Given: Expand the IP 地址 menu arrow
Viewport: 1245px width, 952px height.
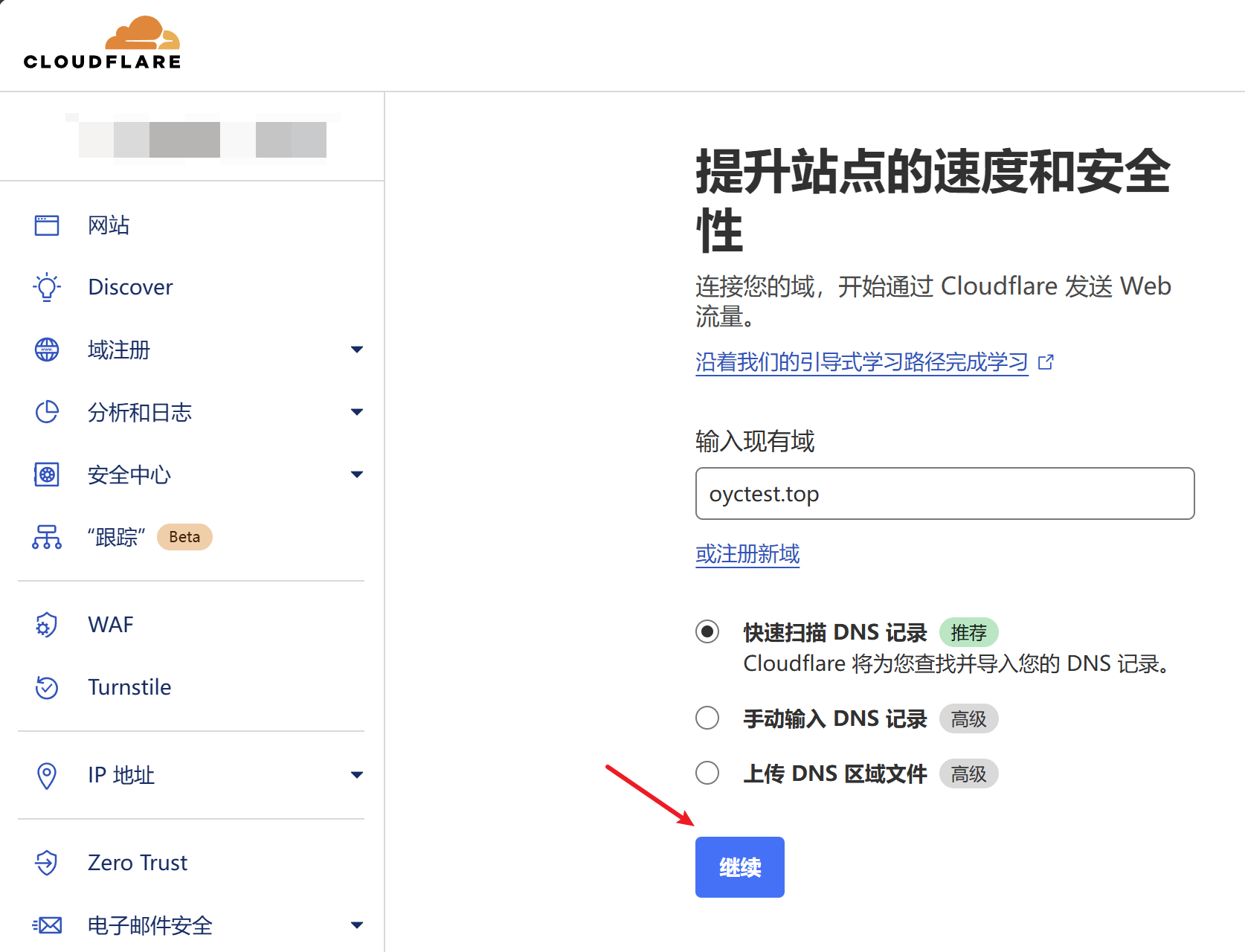Looking at the screenshot, I should [357, 775].
